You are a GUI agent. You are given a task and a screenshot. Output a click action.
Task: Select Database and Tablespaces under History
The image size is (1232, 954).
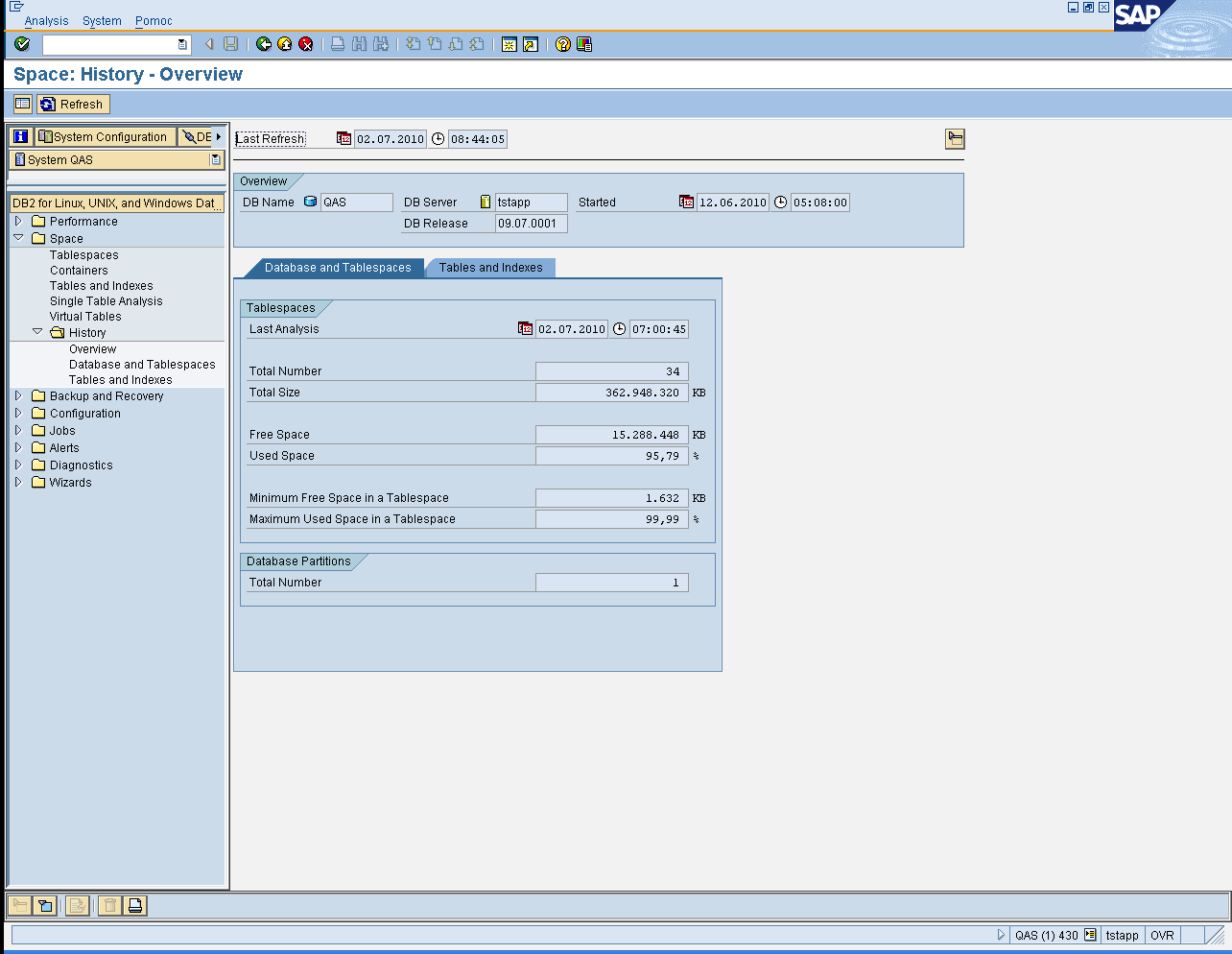[142, 365]
